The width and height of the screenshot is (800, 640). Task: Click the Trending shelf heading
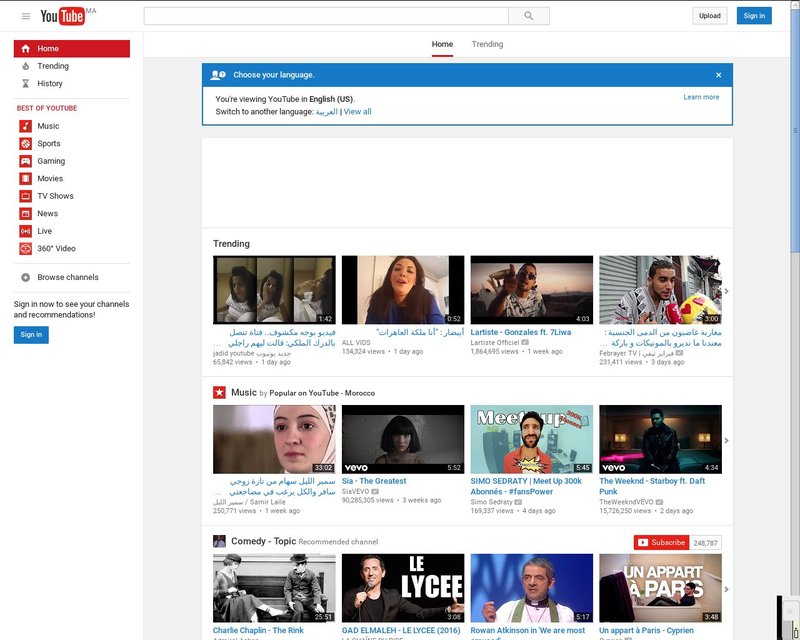pyautogui.click(x=231, y=244)
